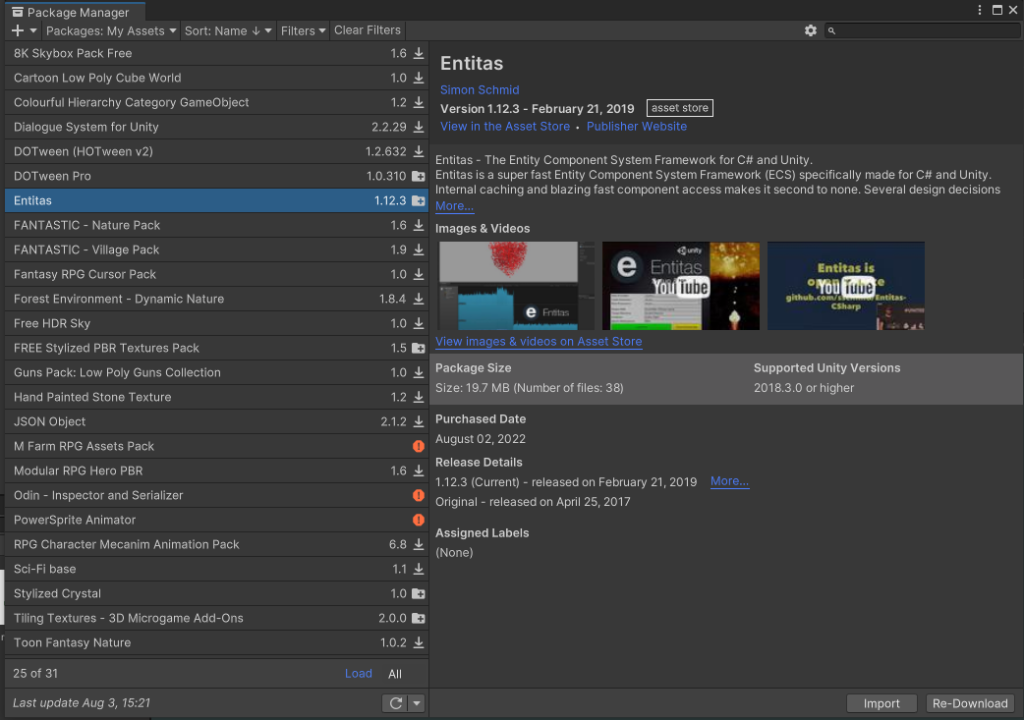Download Guns Pack: Low Poly Guns Collection
The height and width of the screenshot is (720, 1024).
(419, 372)
